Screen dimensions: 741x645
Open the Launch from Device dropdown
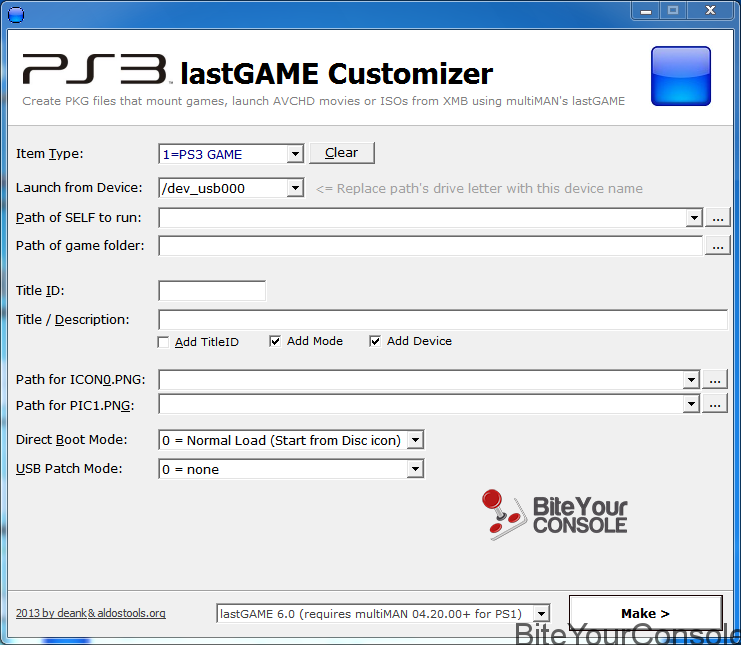tap(295, 188)
